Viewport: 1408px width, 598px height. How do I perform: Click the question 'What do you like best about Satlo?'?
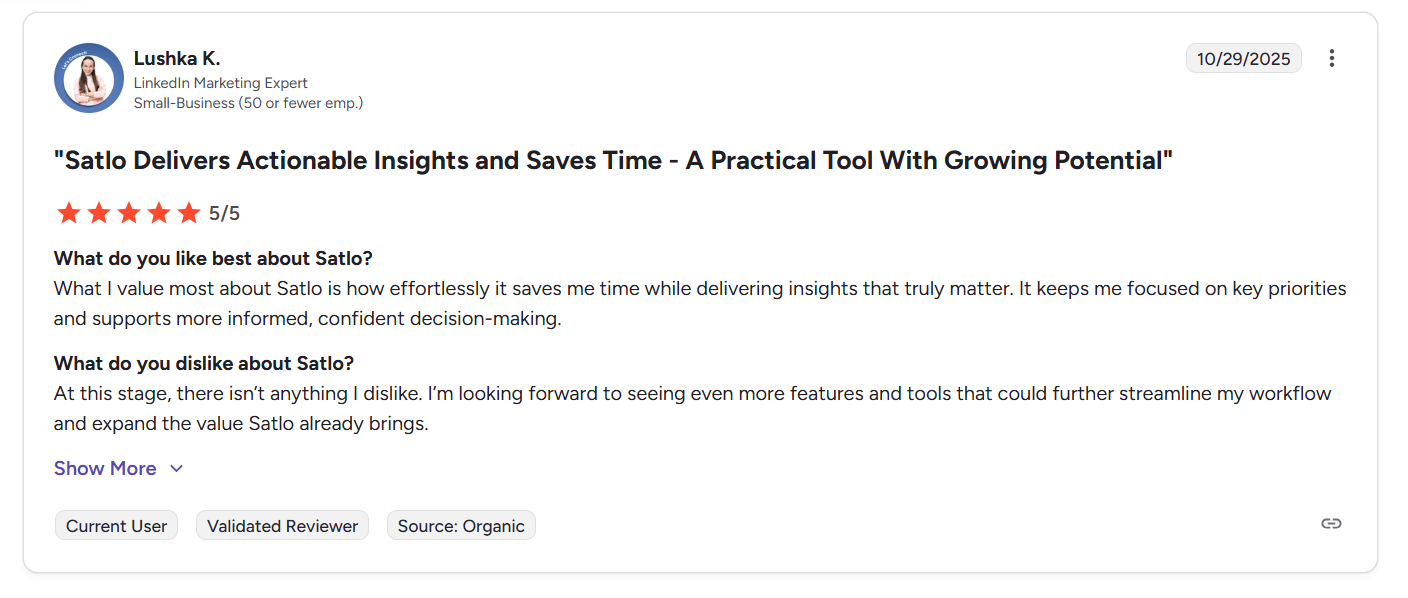[x=212, y=258]
